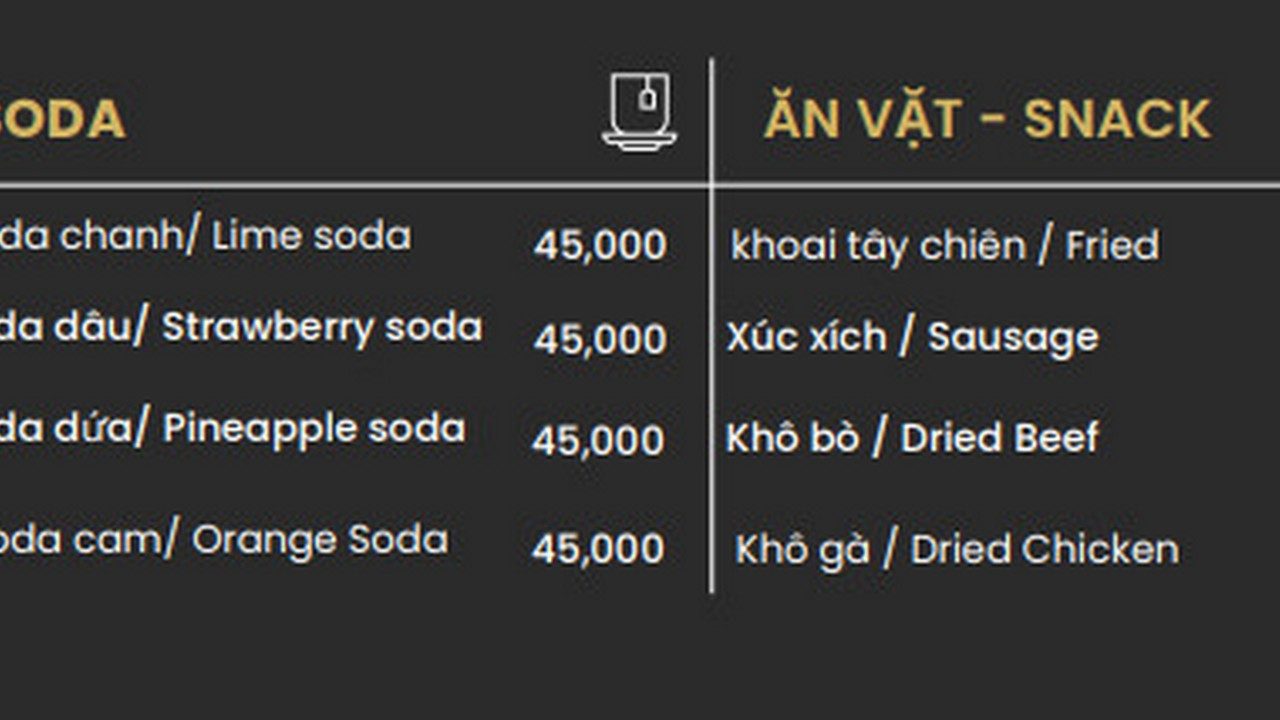Click the word Sausage
1280x720 pixels.
pyautogui.click(x=1012, y=338)
